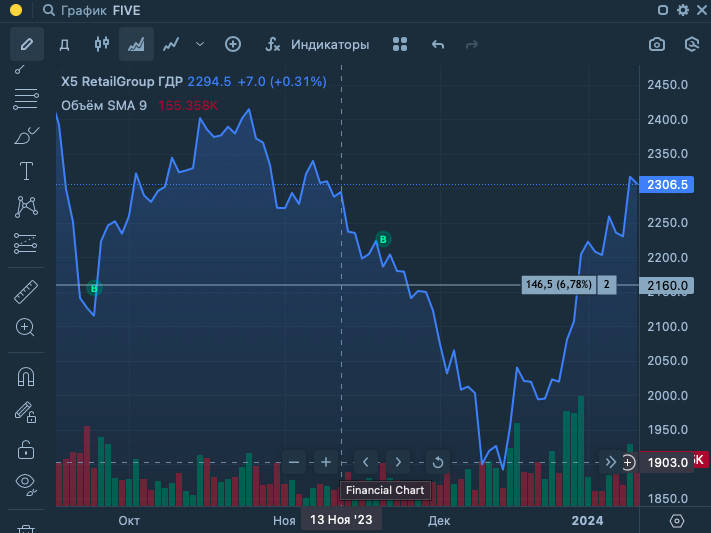Select the ruler measure tool
711x533 pixels.
point(26,292)
